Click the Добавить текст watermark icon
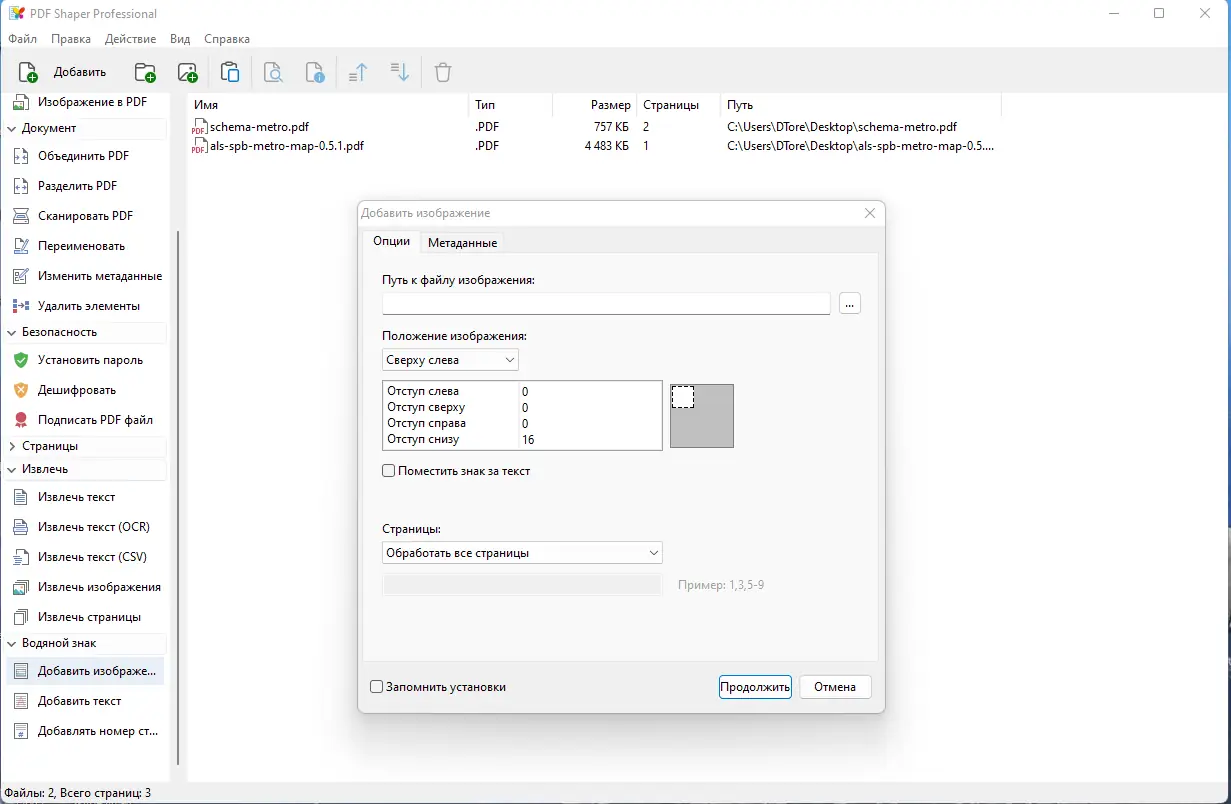1231x804 pixels. point(20,701)
